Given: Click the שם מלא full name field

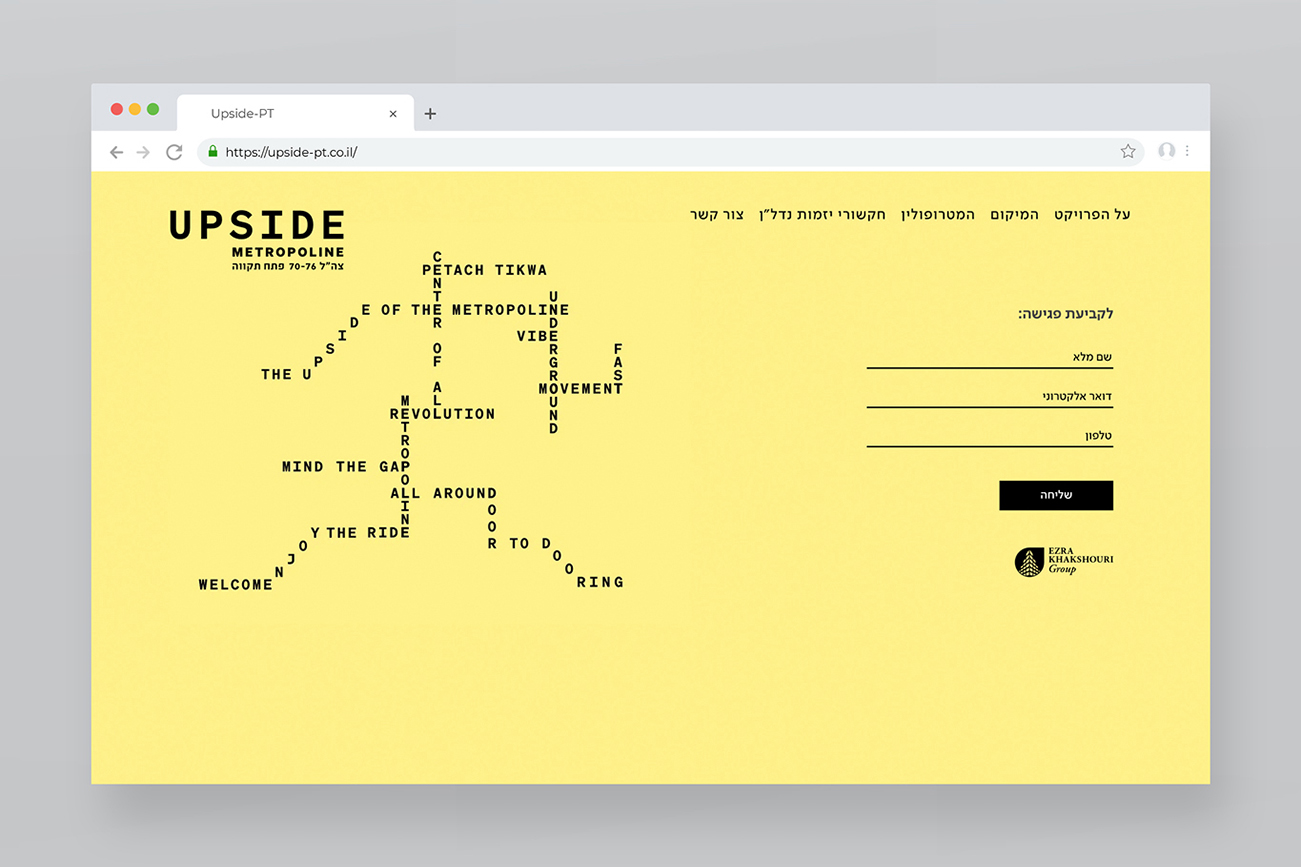Looking at the screenshot, I should [990, 357].
